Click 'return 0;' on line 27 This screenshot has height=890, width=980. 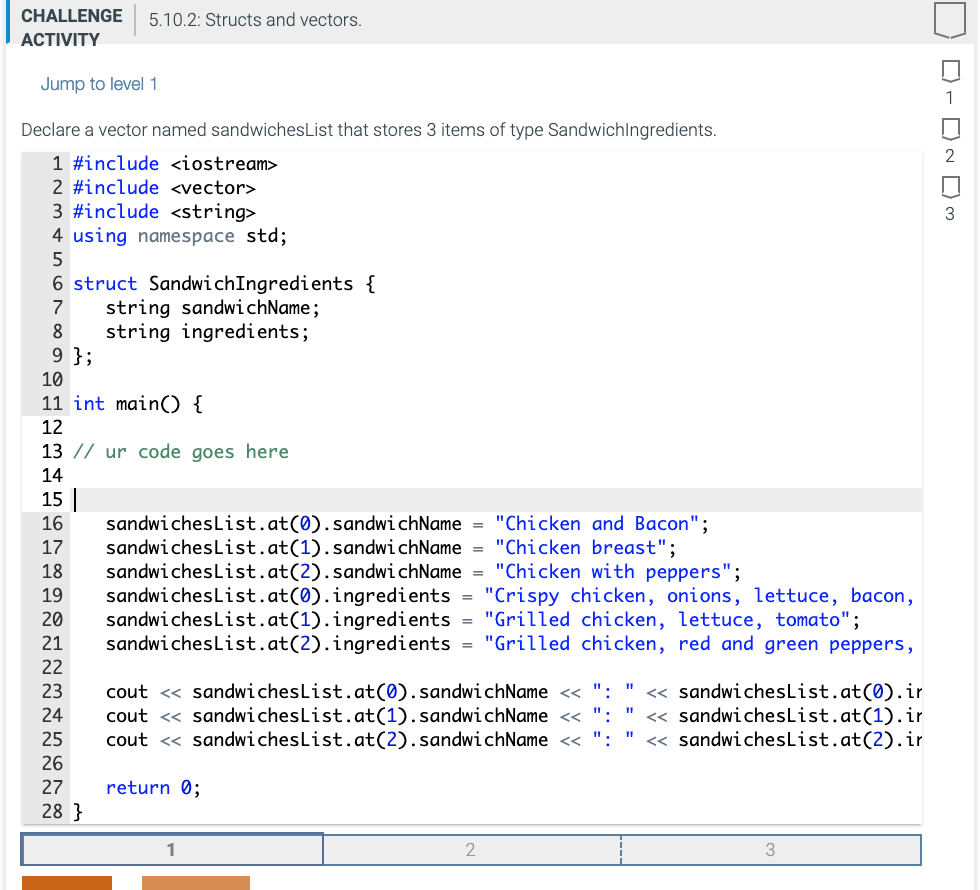tap(154, 788)
